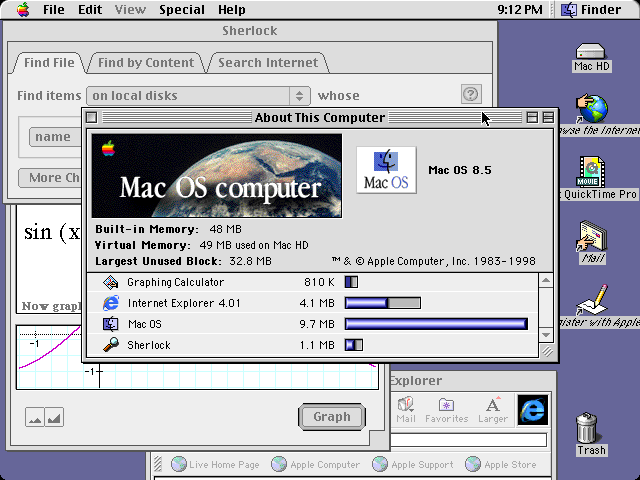Open the 'on local disks' dropdown
The width and height of the screenshot is (640, 480).
click(198, 96)
